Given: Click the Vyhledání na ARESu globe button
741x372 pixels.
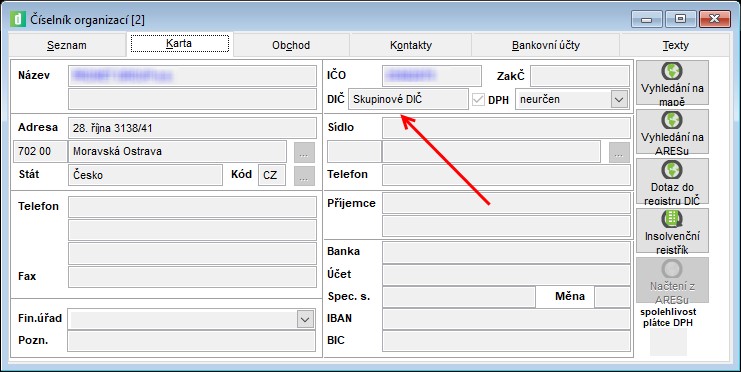Looking at the screenshot, I should coord(672,132).
